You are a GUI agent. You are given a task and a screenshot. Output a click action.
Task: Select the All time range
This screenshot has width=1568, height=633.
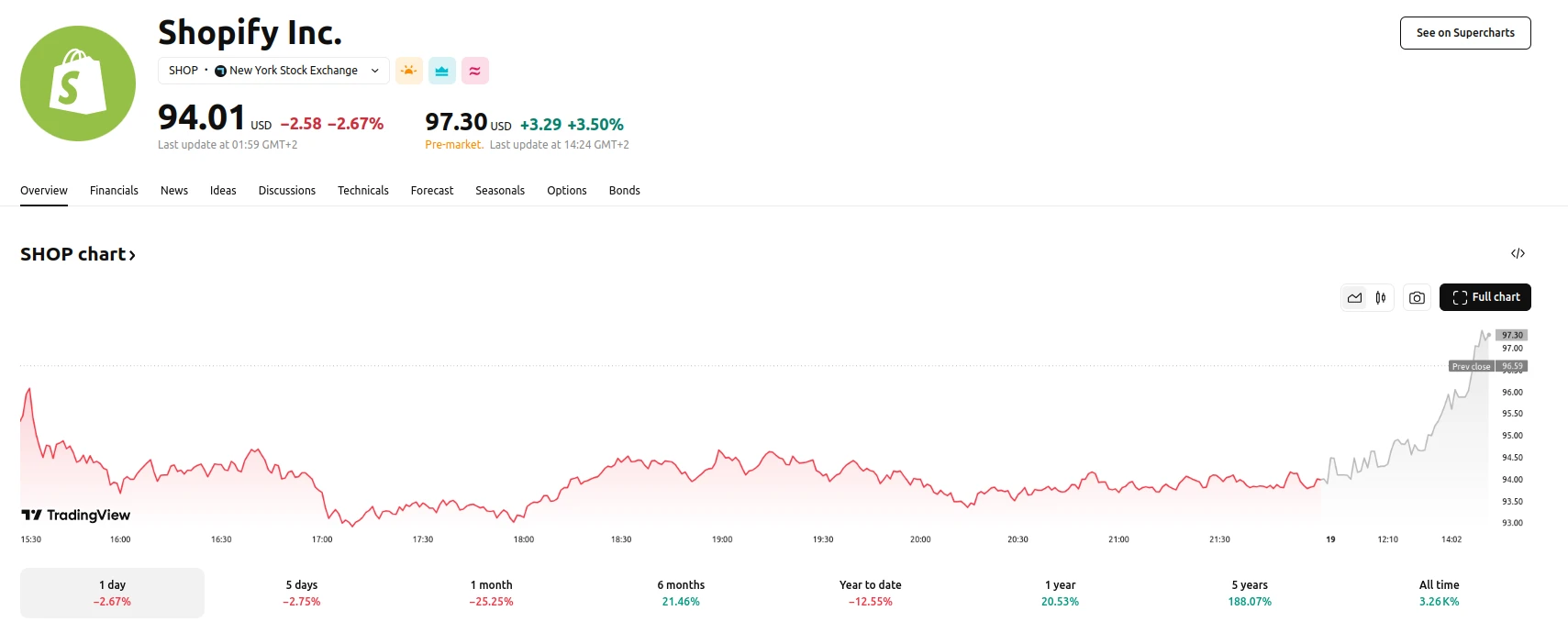tap(1439, 593)
